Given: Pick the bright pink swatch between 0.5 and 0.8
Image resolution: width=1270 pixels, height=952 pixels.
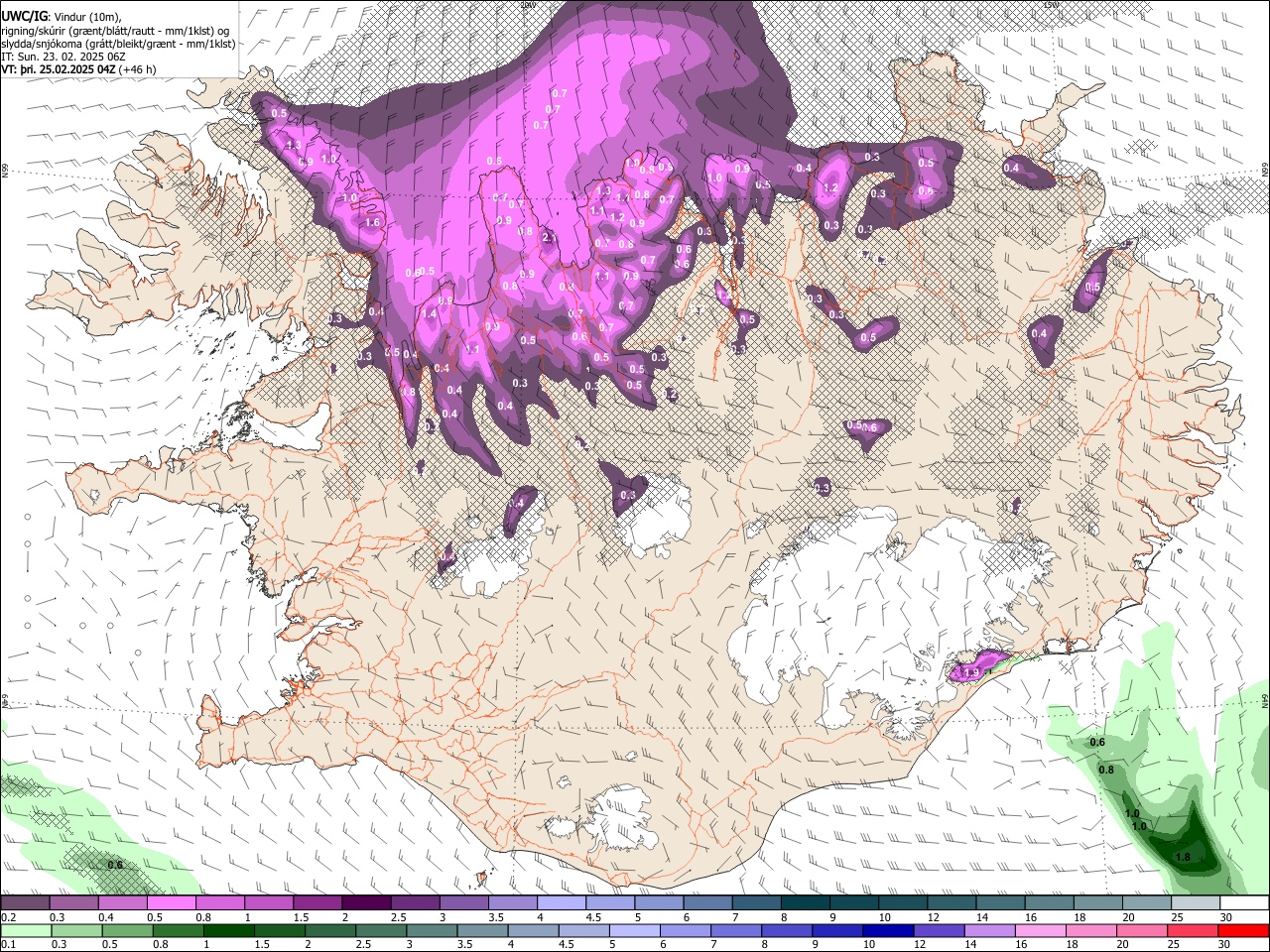Looking at the screenshot, I should pos(171,903).
